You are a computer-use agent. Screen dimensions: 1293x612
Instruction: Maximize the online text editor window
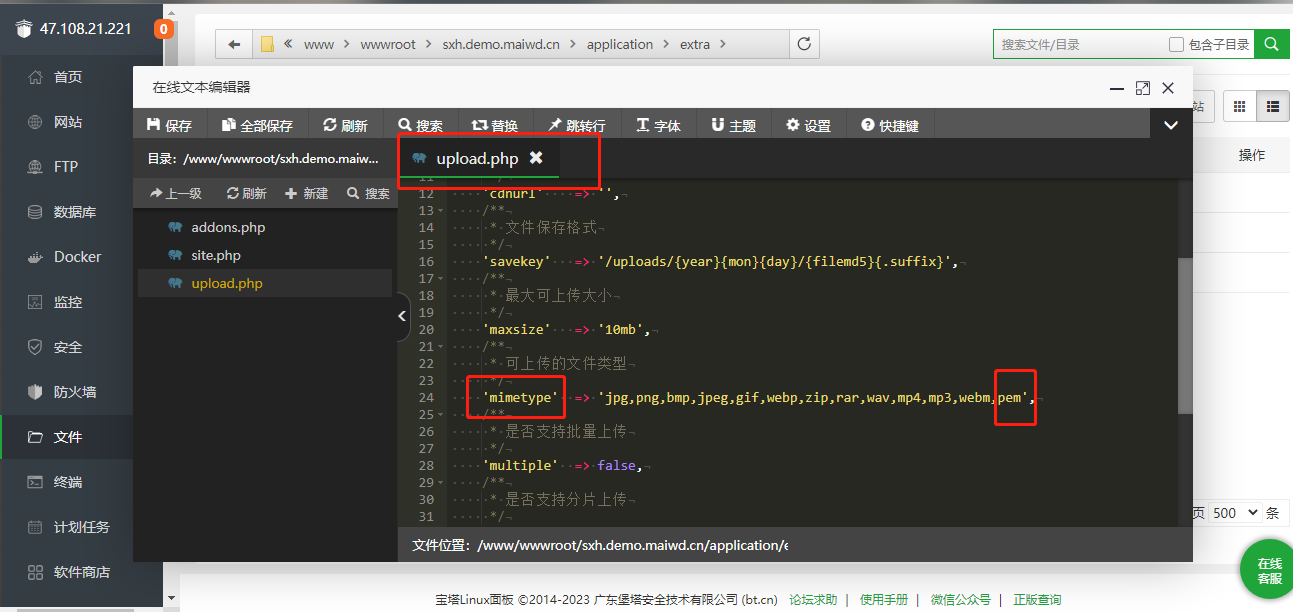click(x=1143, y=88)
